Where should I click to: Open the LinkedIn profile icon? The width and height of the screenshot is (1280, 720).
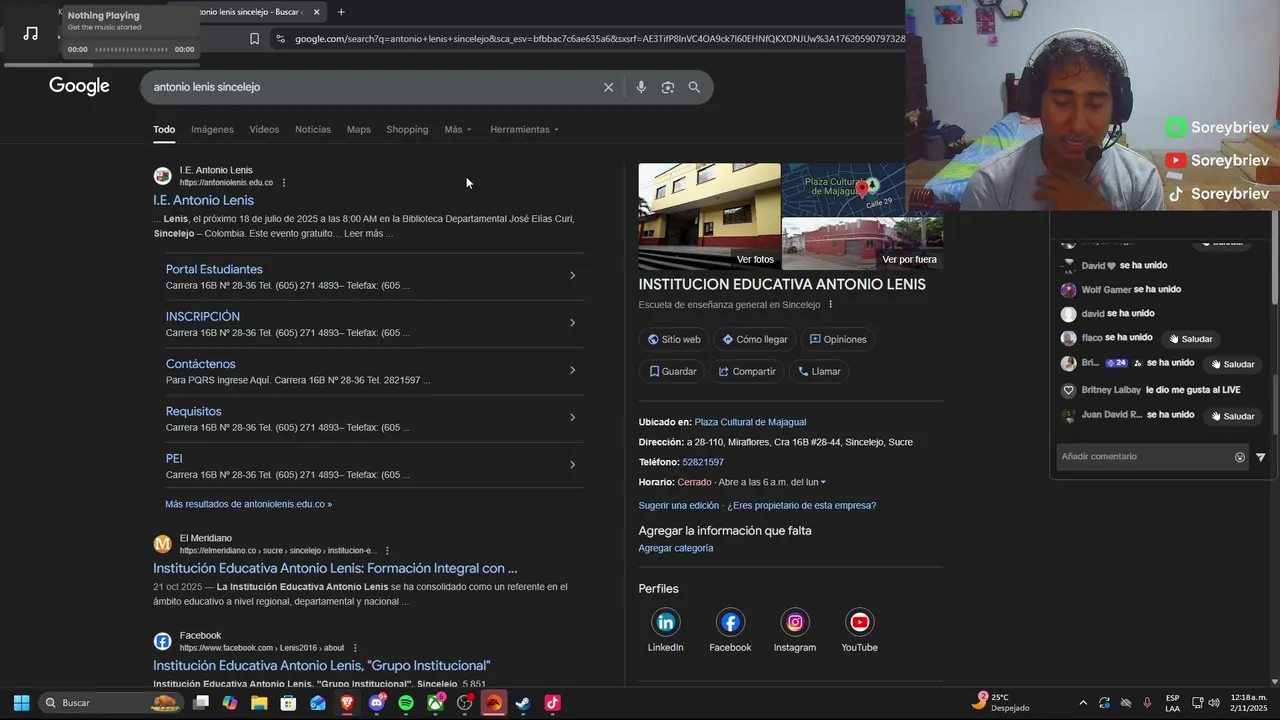coord(666,622)
